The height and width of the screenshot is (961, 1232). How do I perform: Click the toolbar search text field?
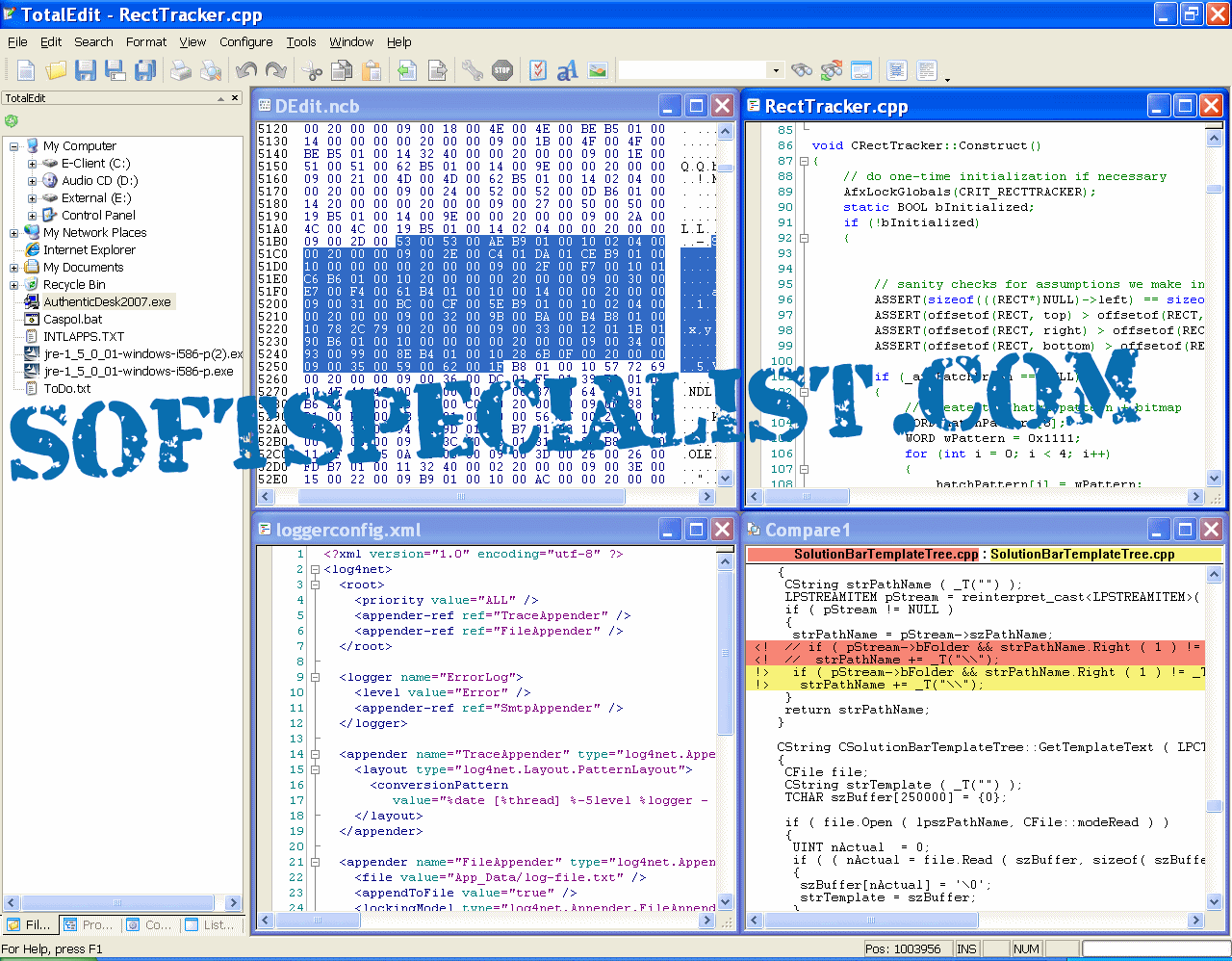click(x=693, y=70)
